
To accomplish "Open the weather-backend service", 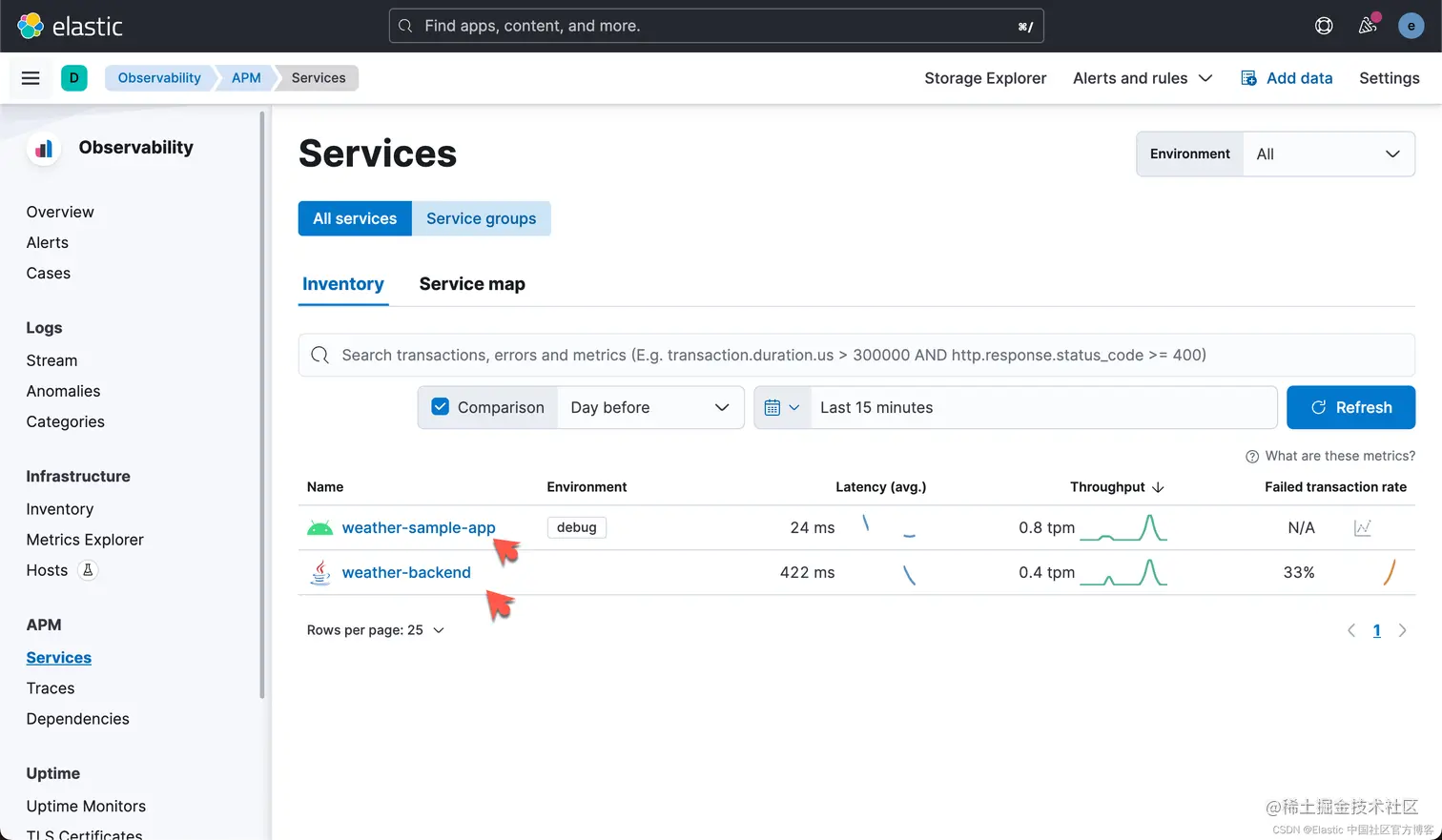I will [x=406, y=572].
